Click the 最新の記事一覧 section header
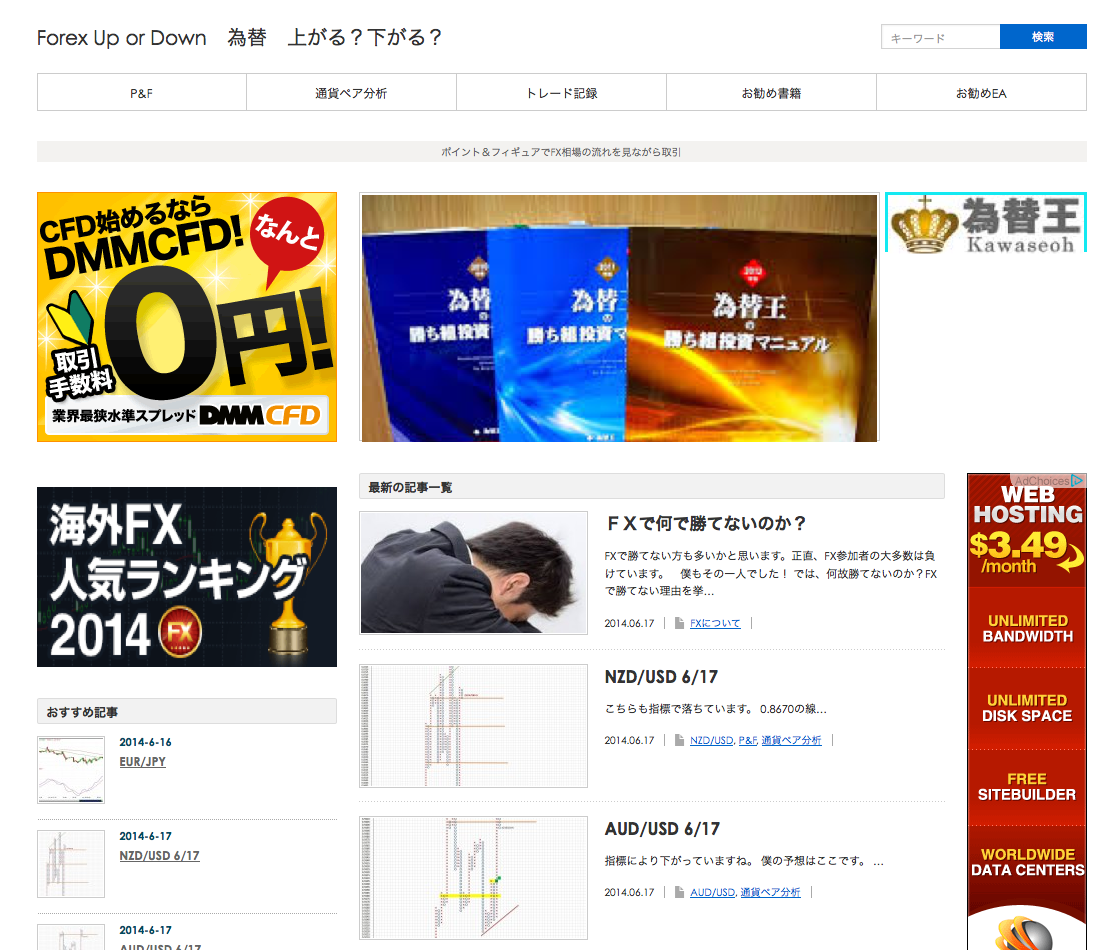This screenshot has width=1114, height=950. pos(651,487)
